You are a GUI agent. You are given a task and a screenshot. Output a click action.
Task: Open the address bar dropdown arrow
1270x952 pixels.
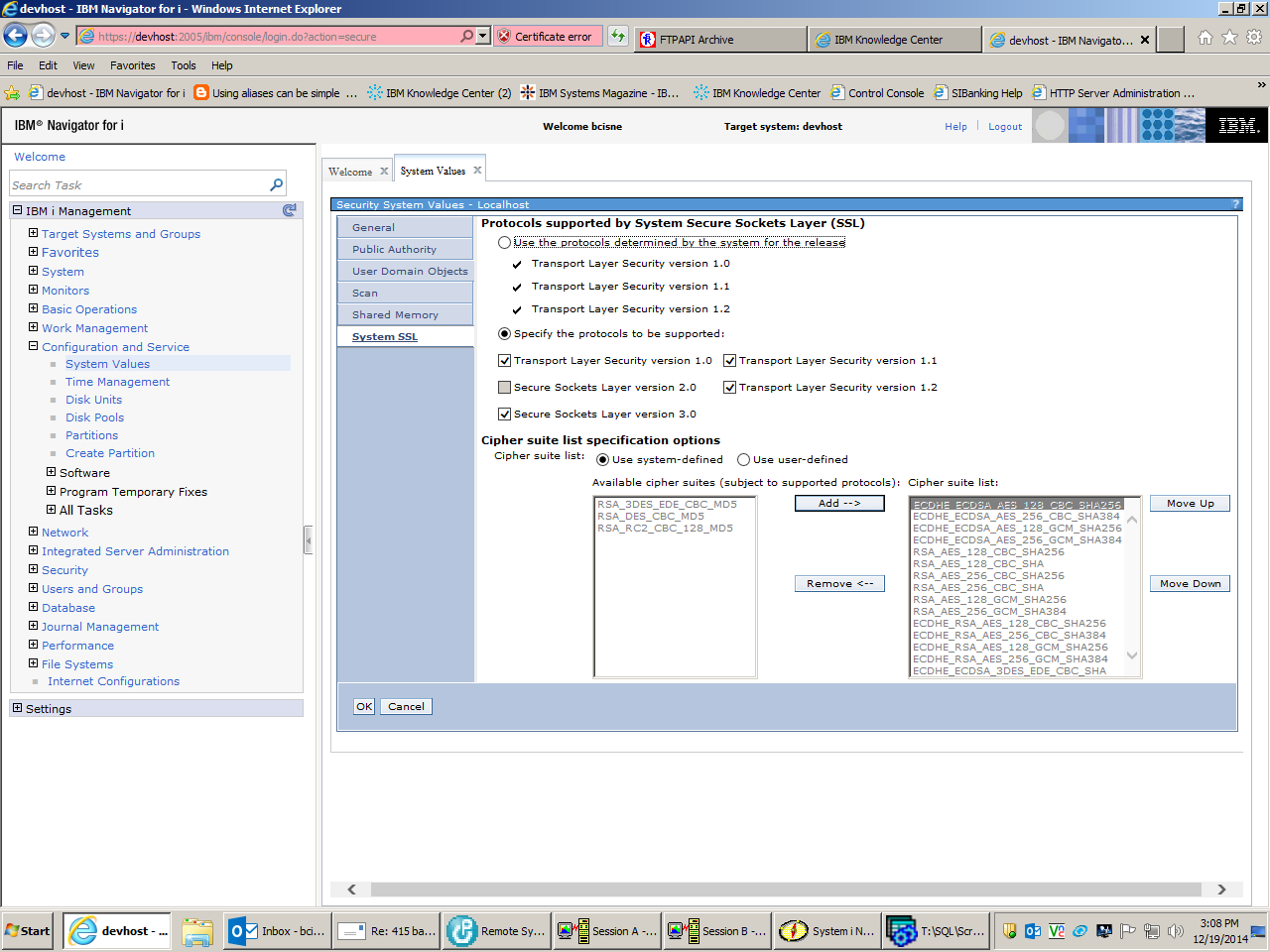[483, 36]
